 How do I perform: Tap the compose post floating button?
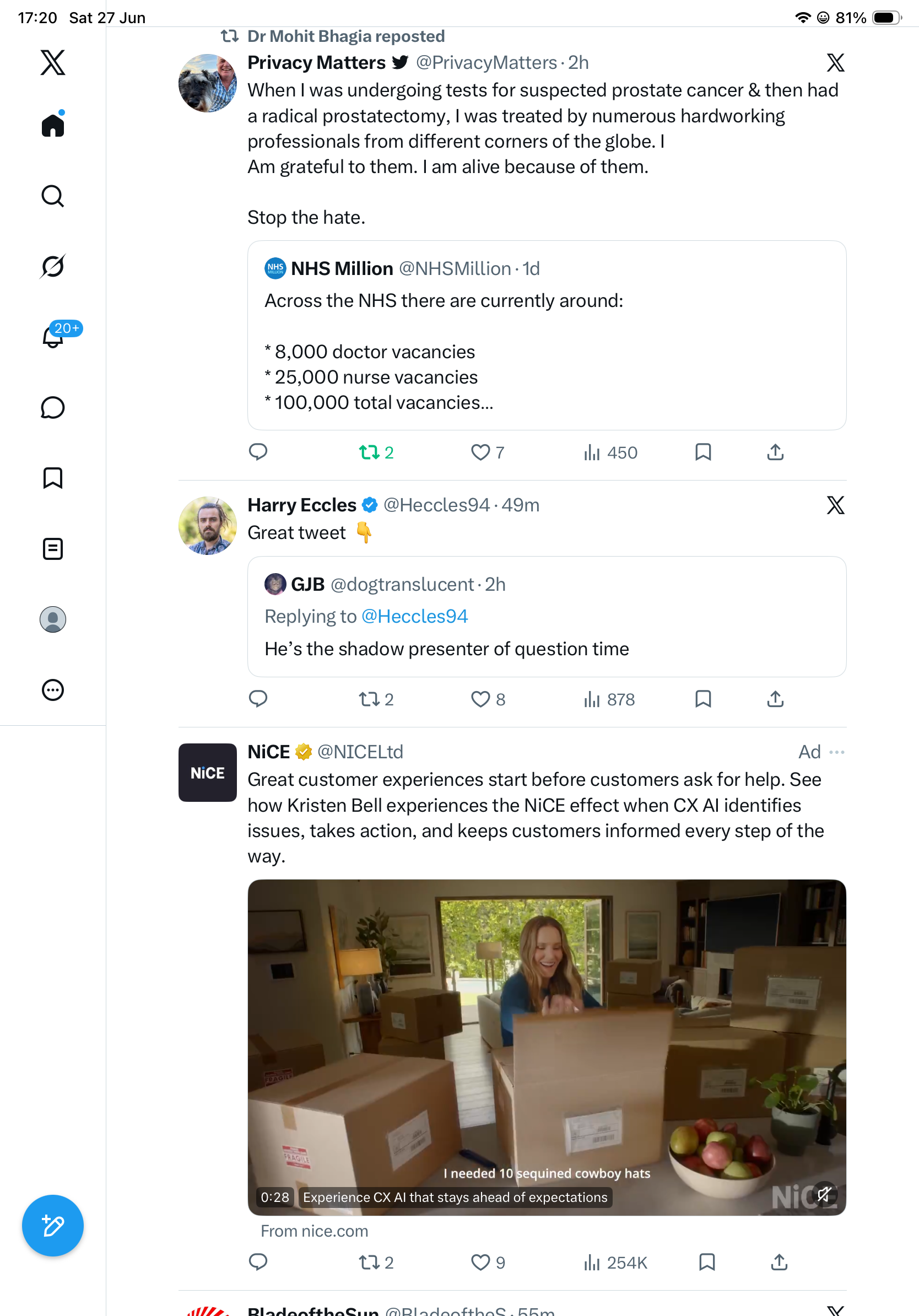[53, 1226]
